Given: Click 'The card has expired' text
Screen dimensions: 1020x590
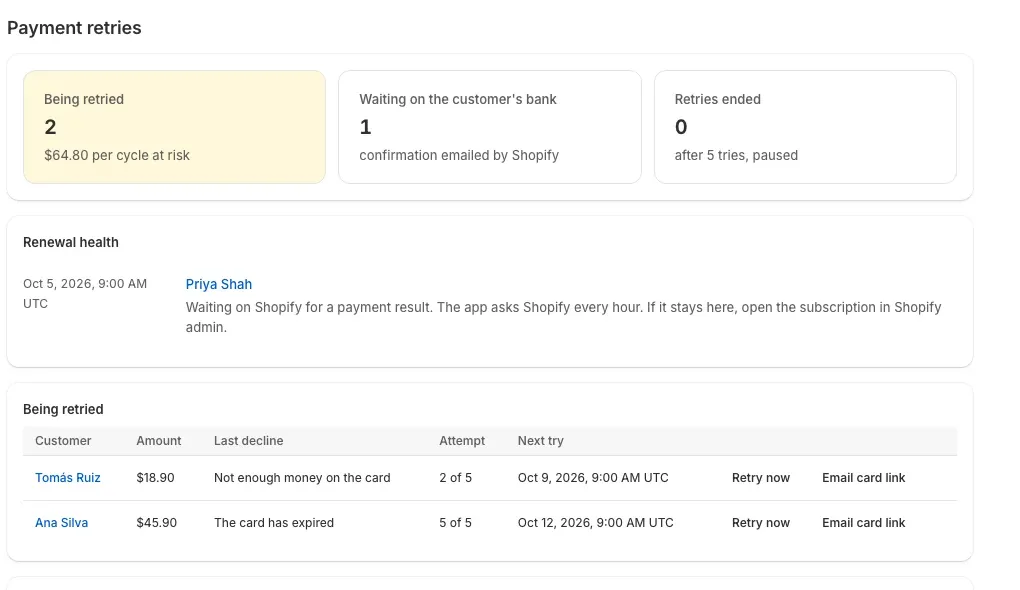Looking at the screenshot, I should click(x=274, y=522).
